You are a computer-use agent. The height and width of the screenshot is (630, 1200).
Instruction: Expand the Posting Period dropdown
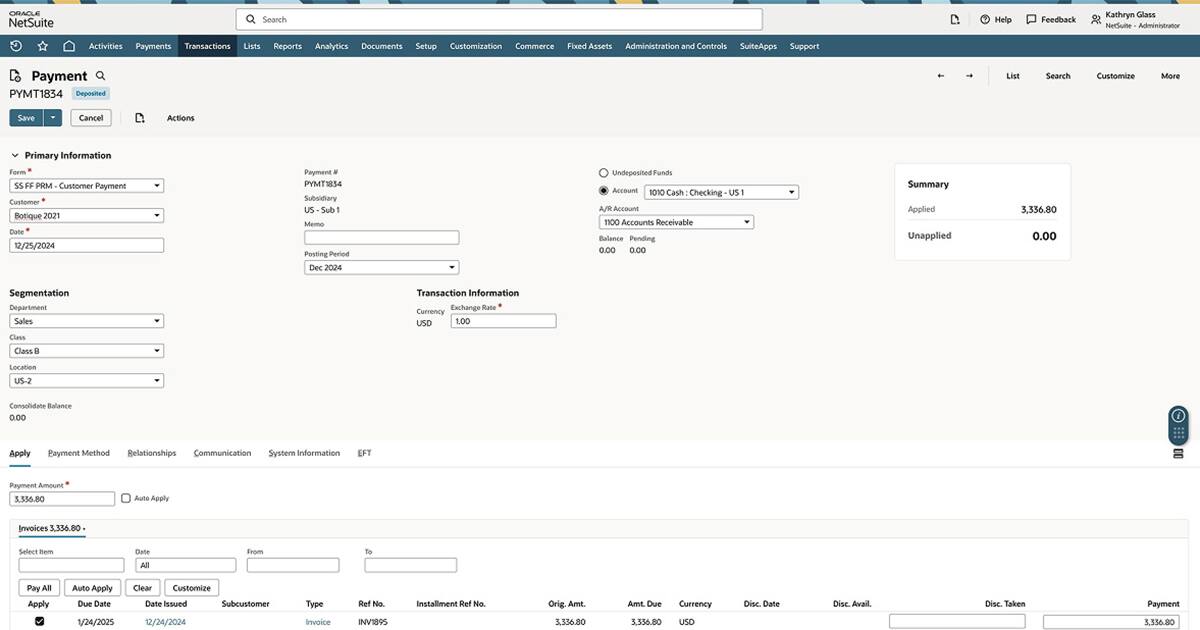tap(381, 268)
